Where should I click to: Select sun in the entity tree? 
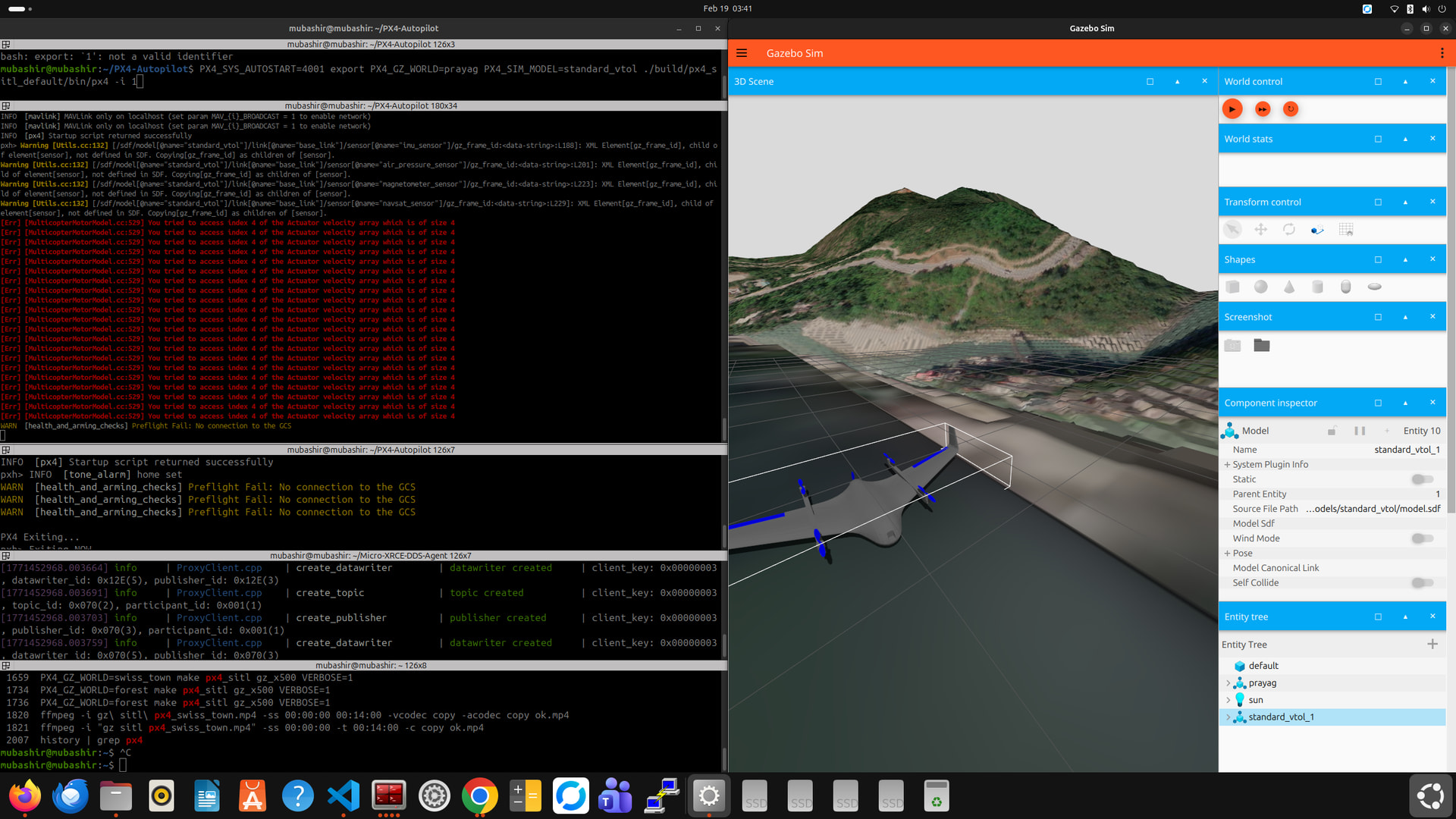coord(1256,700)
